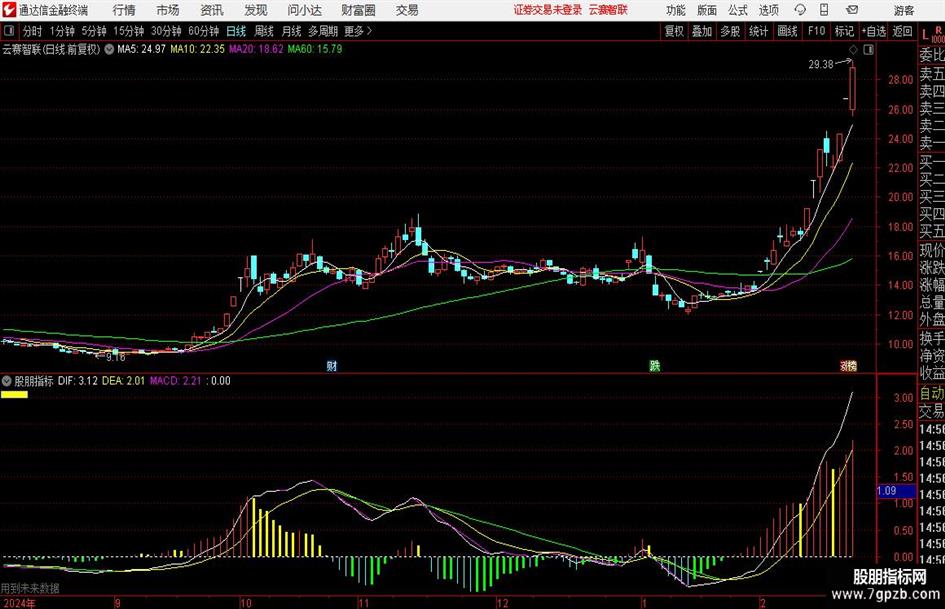Click the 证券交易未登录 login link
This screenshot has height=609, width=945.
coord(548,10)
